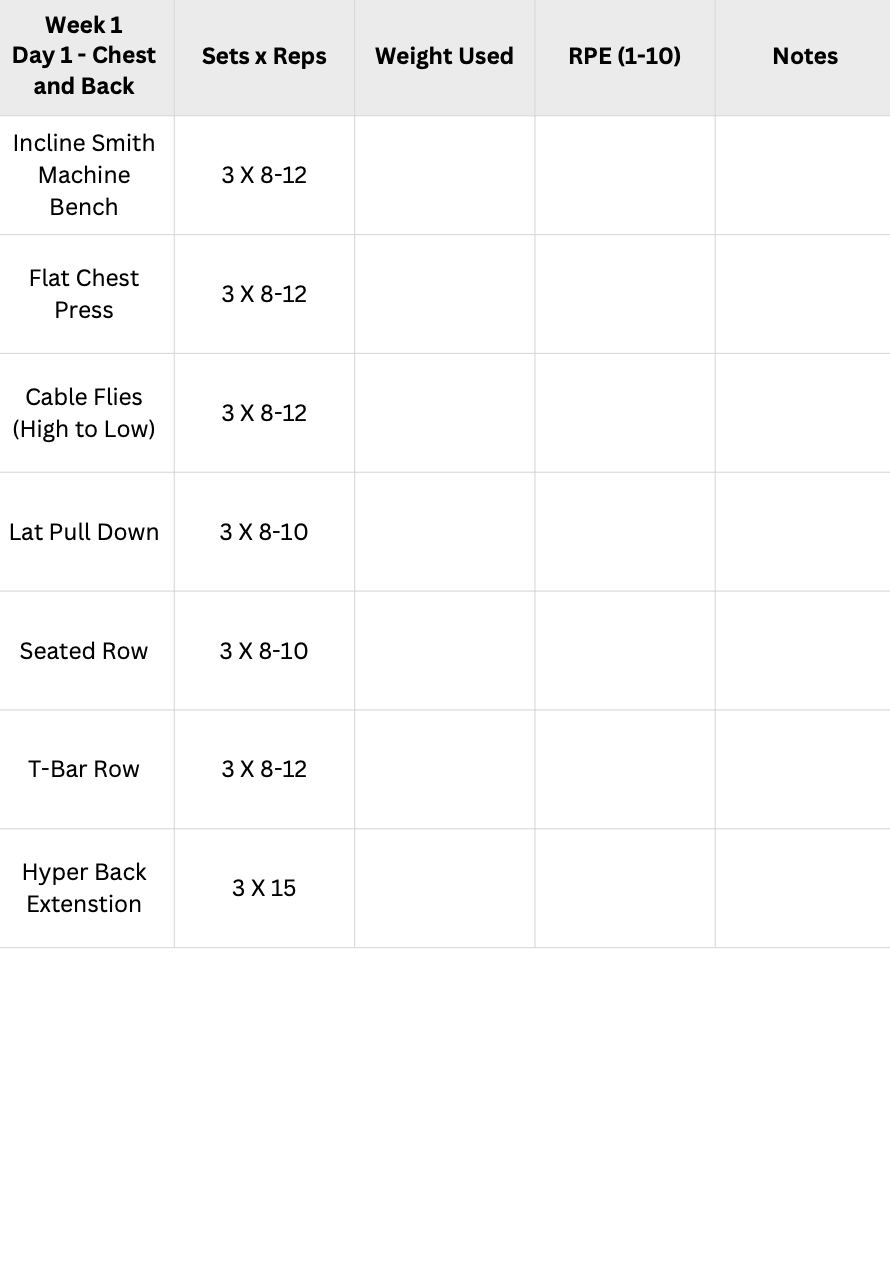Click RPE cell for T-Bar Row
This screenshot has height=1264, width=890.
point(624,769)
